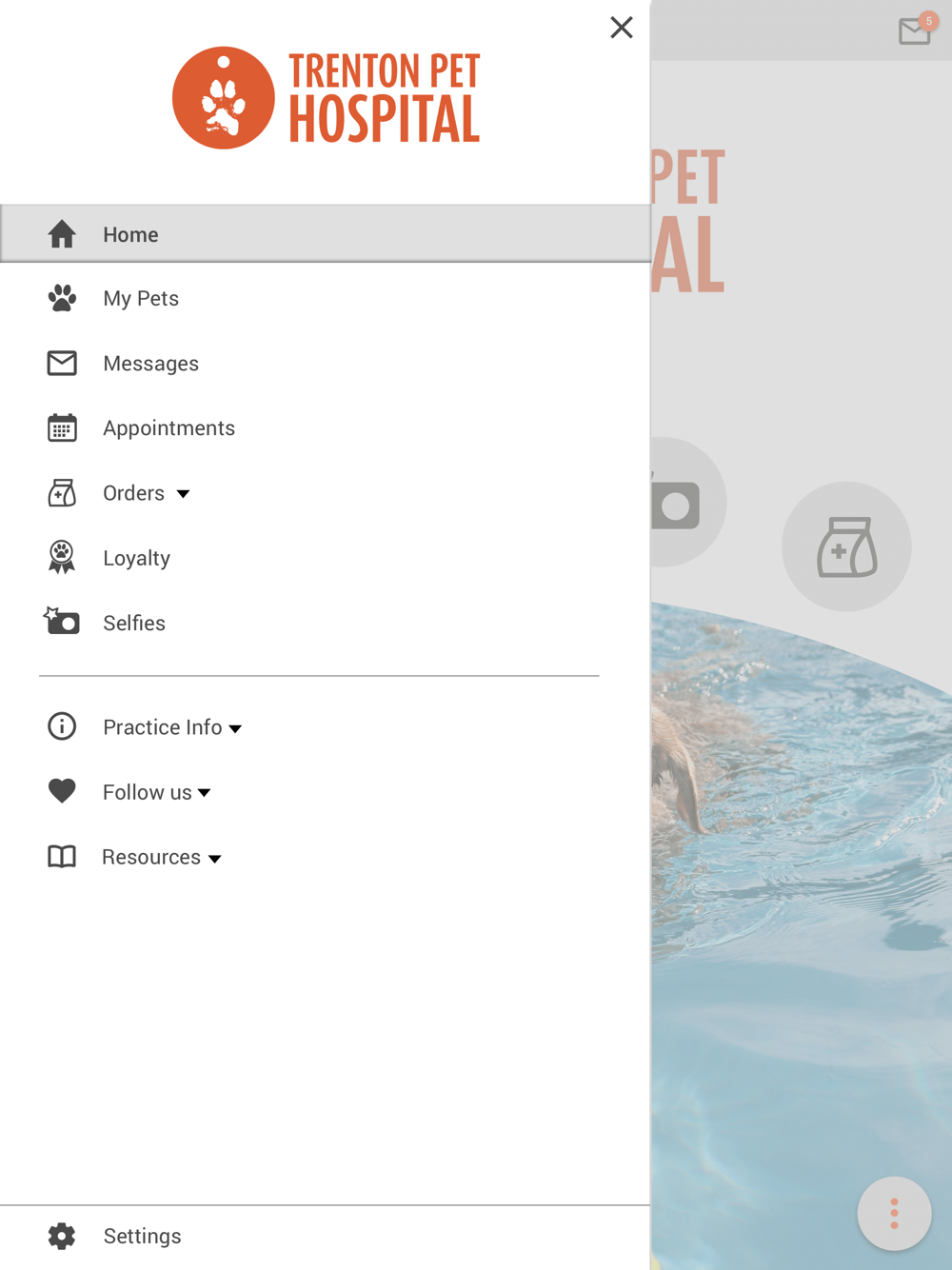
Task: Click the Trenton Pet Hospital paw logo
Action: point(224,98)
